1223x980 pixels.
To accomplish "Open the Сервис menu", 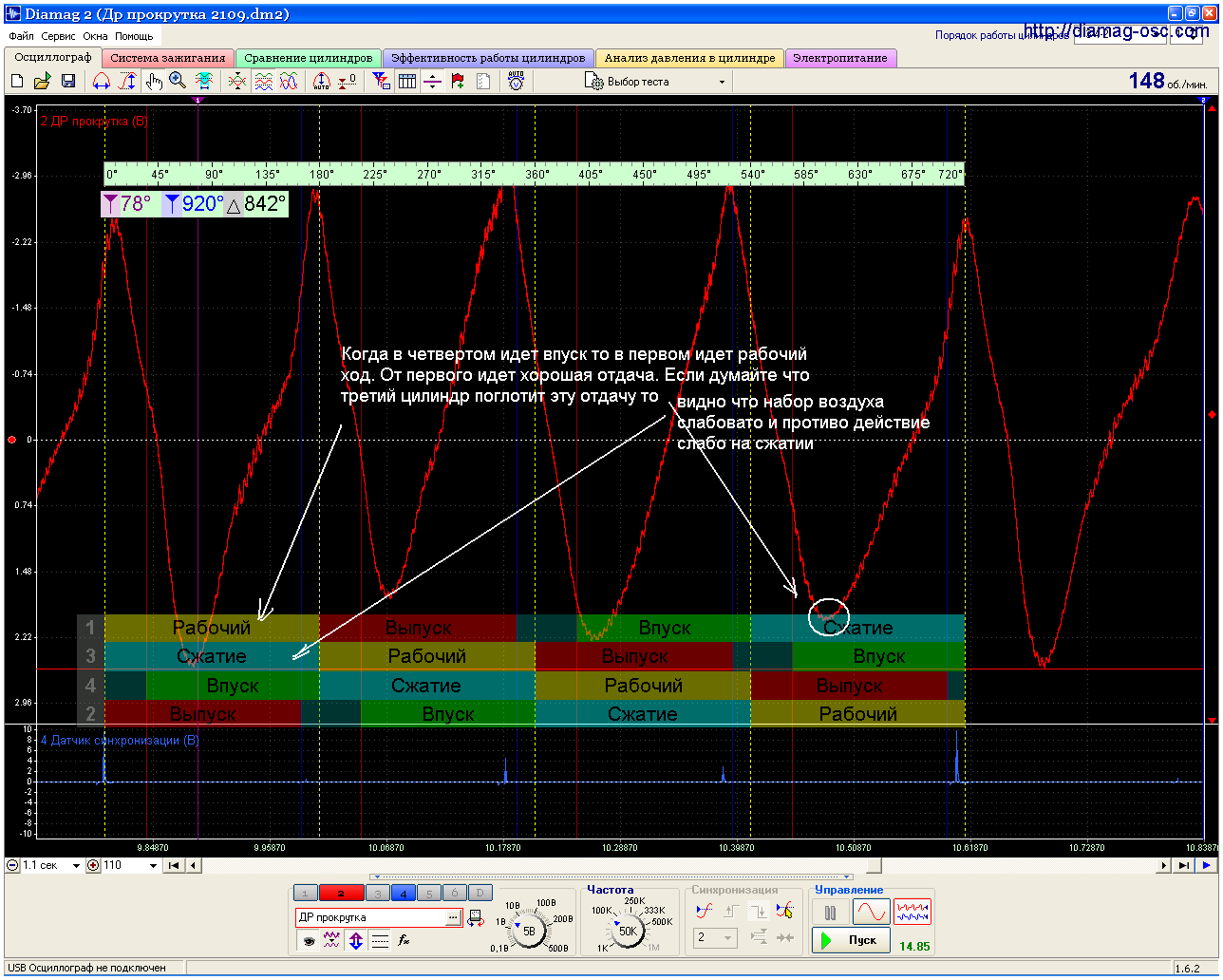I will pyautogui.click(x=59, y=36).
